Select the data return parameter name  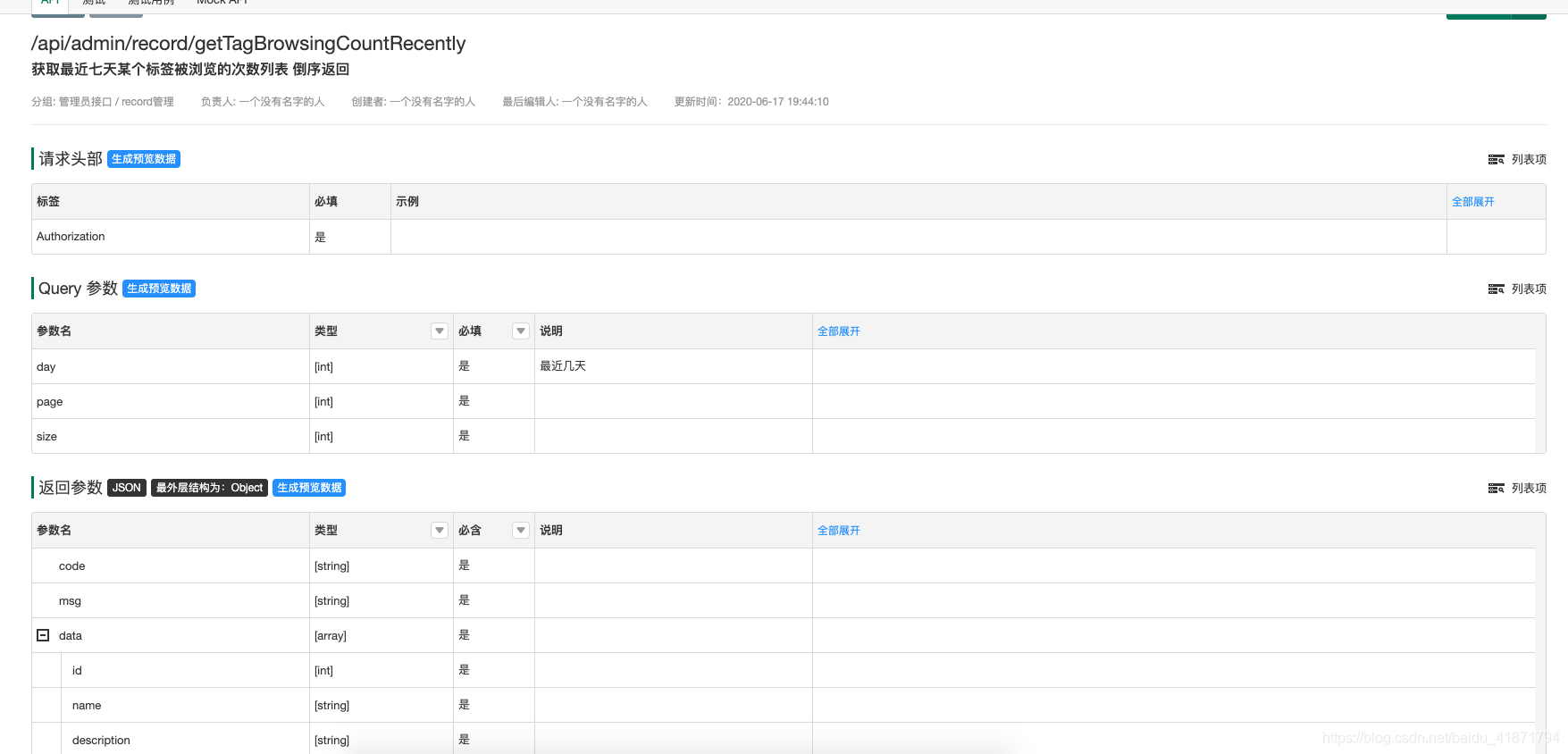click(71, 636)
